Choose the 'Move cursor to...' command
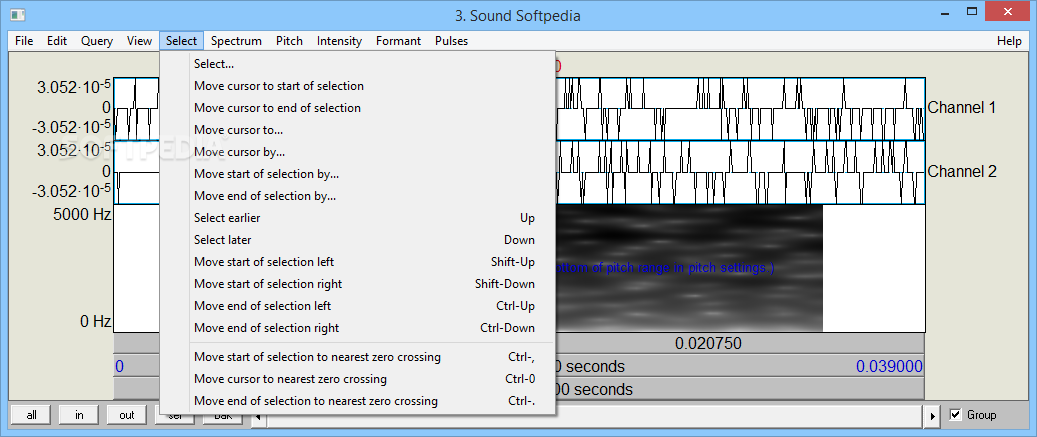The width and height of the screenshot is (1037, 437). coord(357,130)
